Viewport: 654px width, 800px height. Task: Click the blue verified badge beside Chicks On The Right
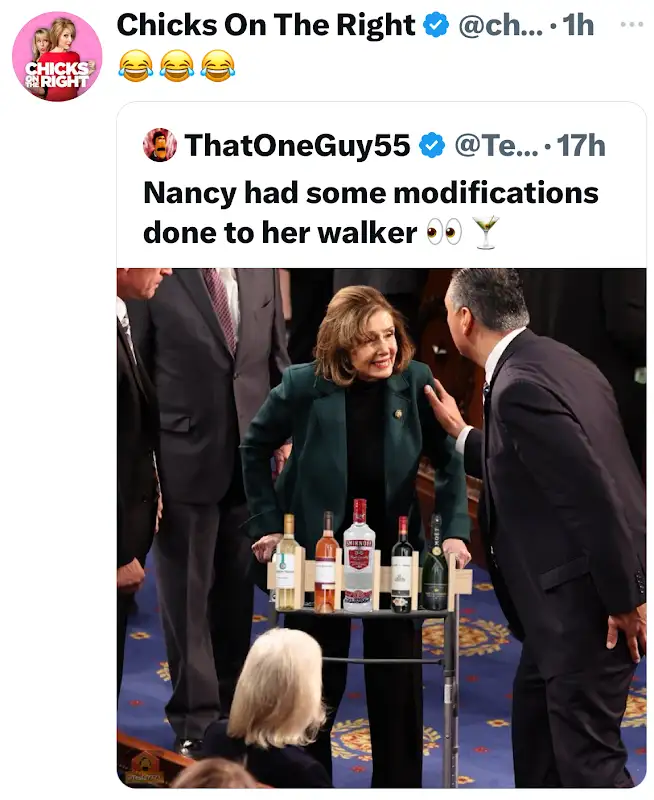(x=435, y=26)
